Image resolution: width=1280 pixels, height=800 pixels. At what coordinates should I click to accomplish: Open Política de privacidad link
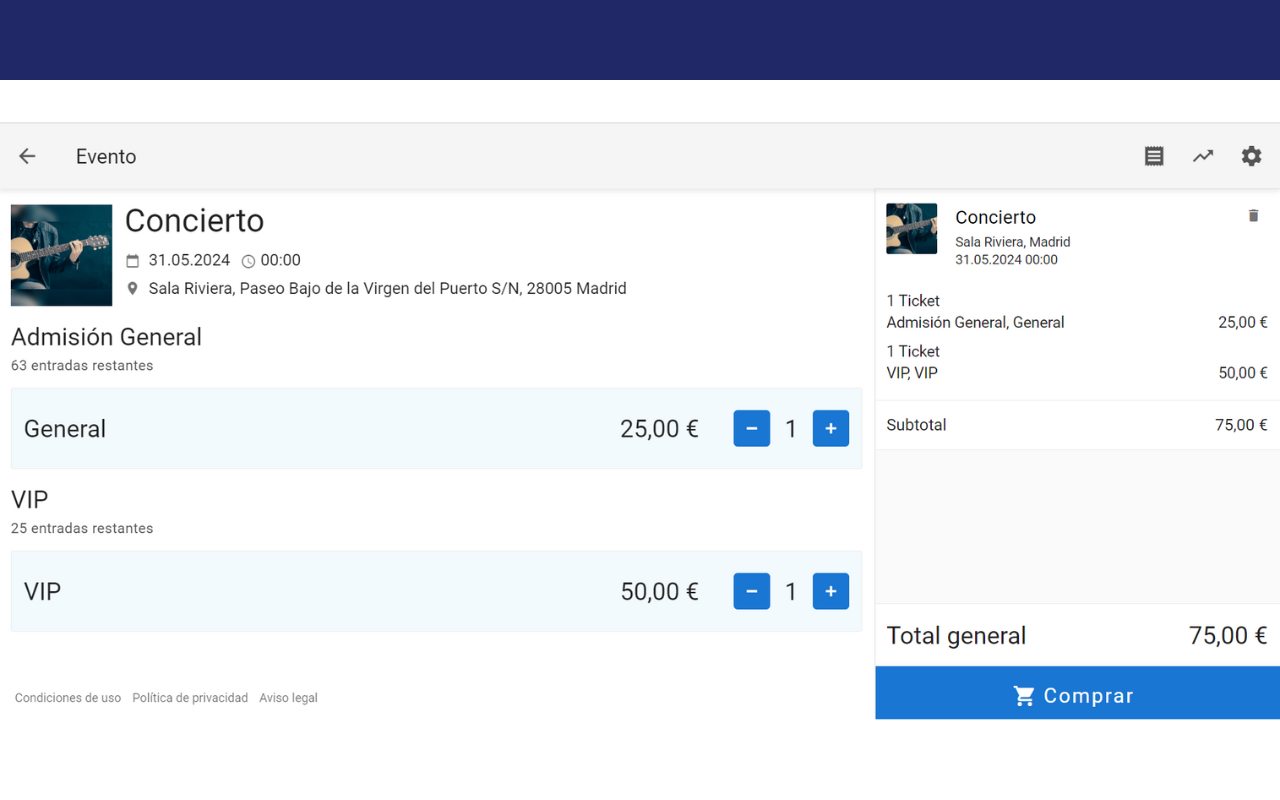pyautogui.click(x=190, y=698)
